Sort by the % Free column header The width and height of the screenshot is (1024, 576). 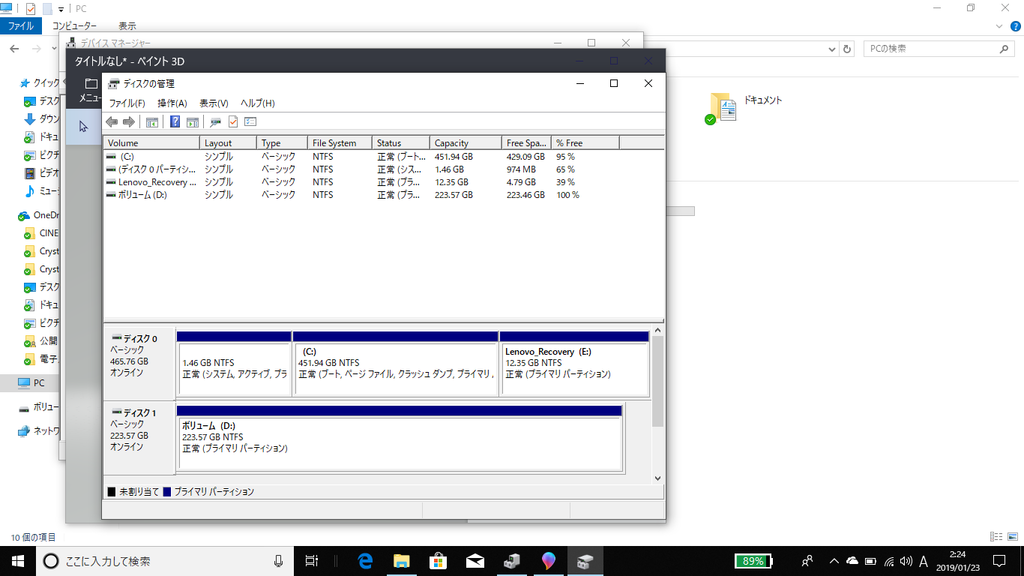(585, 143)
